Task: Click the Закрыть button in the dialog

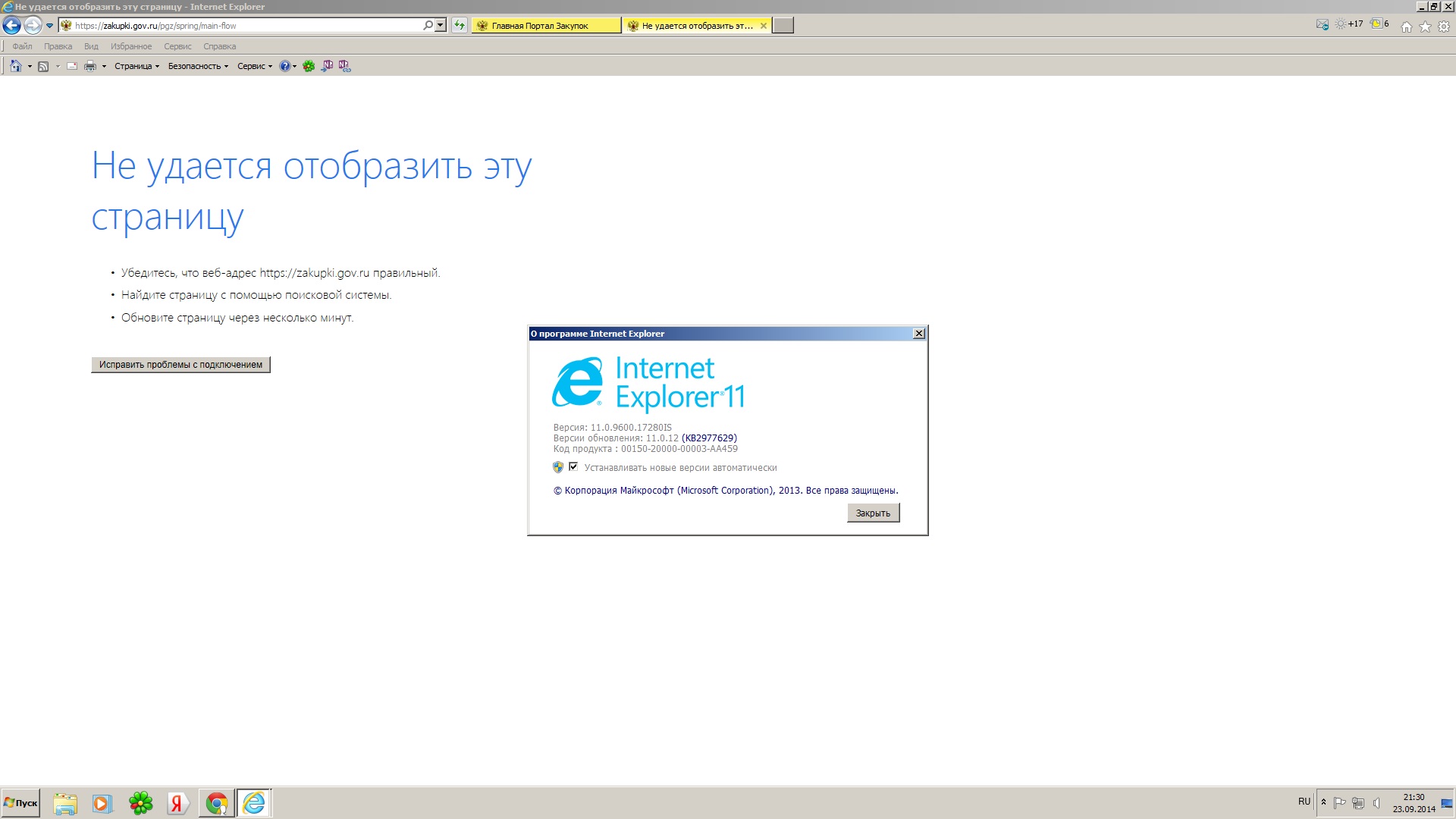Action: tap(873, 513)
